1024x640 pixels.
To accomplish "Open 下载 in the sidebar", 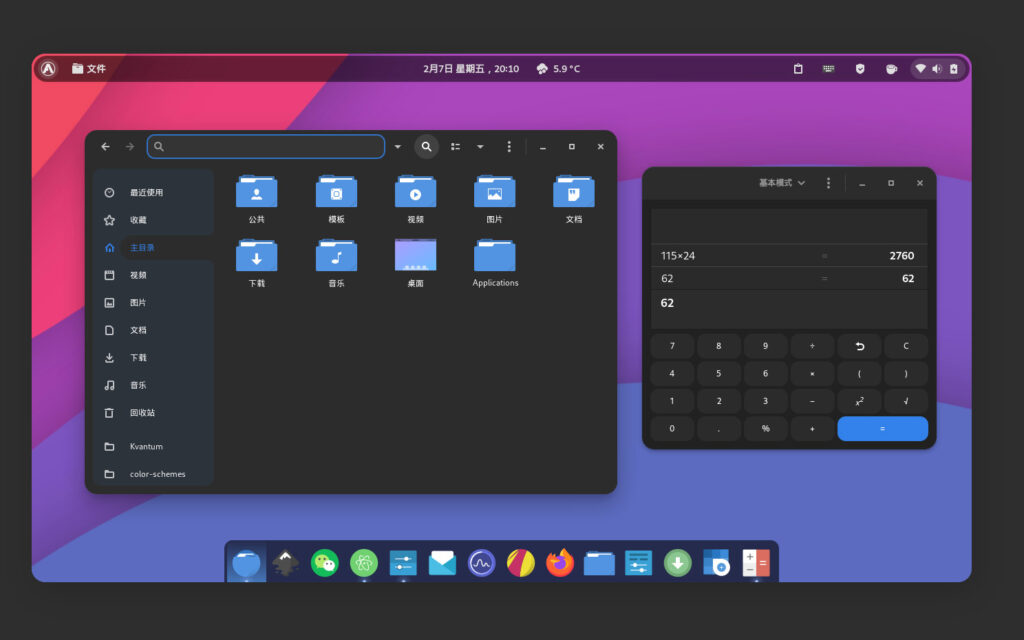I will (x=154, y=357).
